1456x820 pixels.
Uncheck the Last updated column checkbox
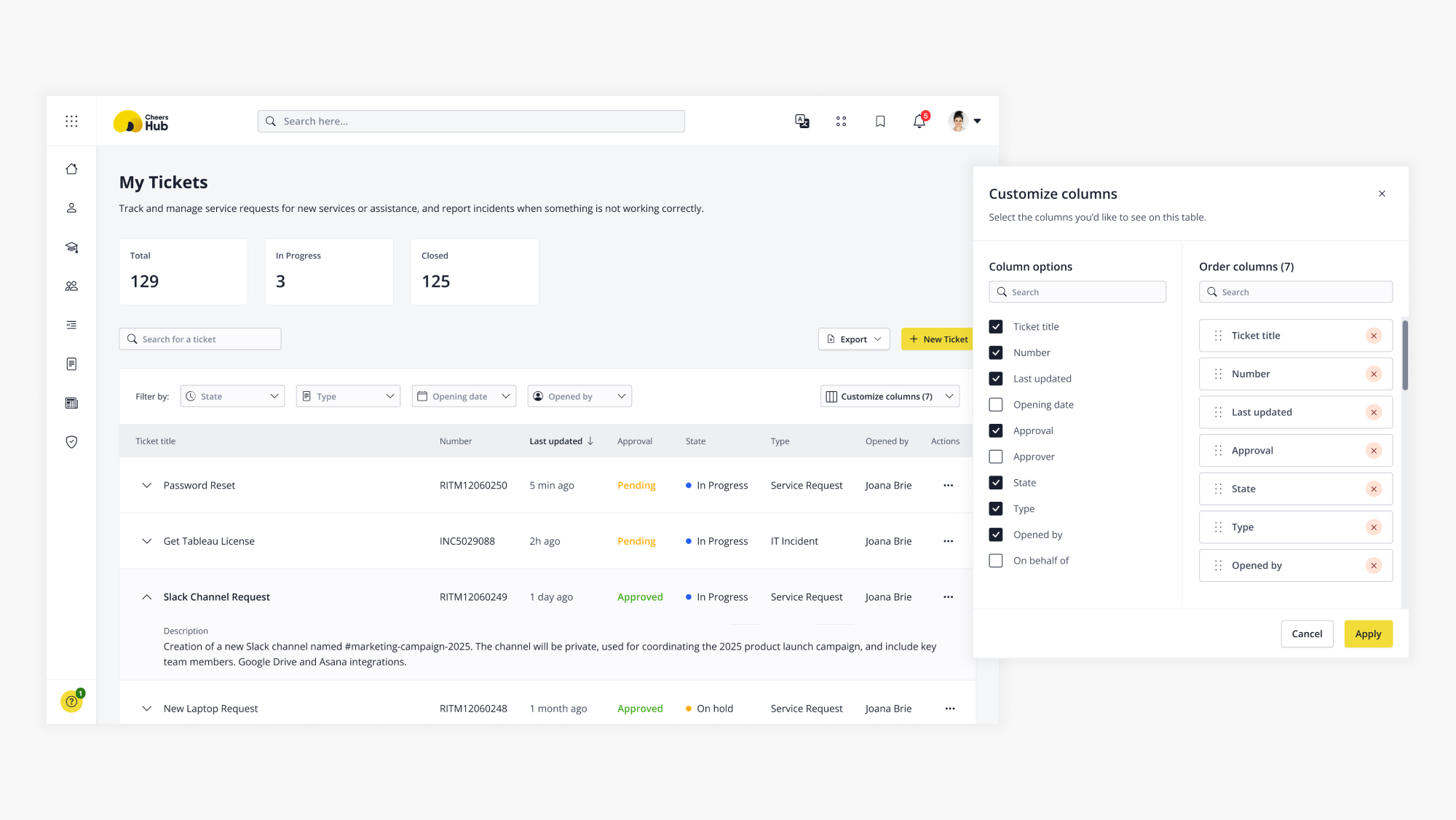pos(996,379)
